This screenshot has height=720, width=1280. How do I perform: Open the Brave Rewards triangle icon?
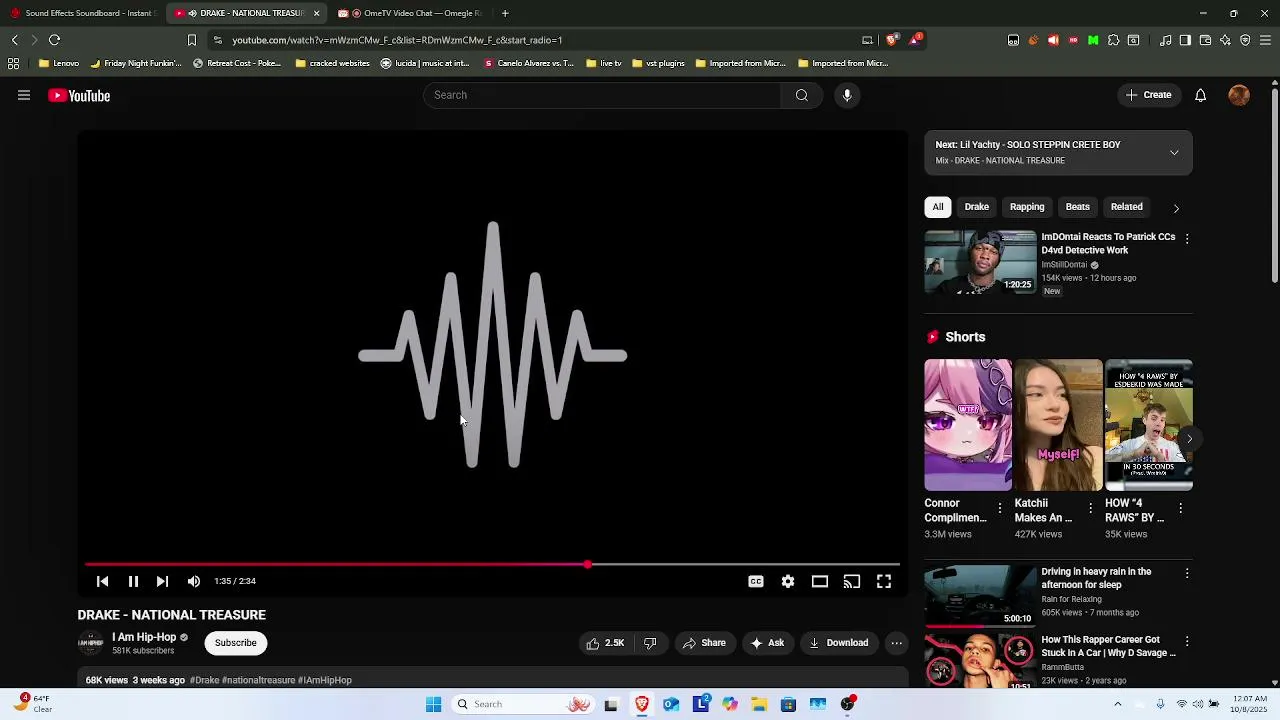(915, 40)
